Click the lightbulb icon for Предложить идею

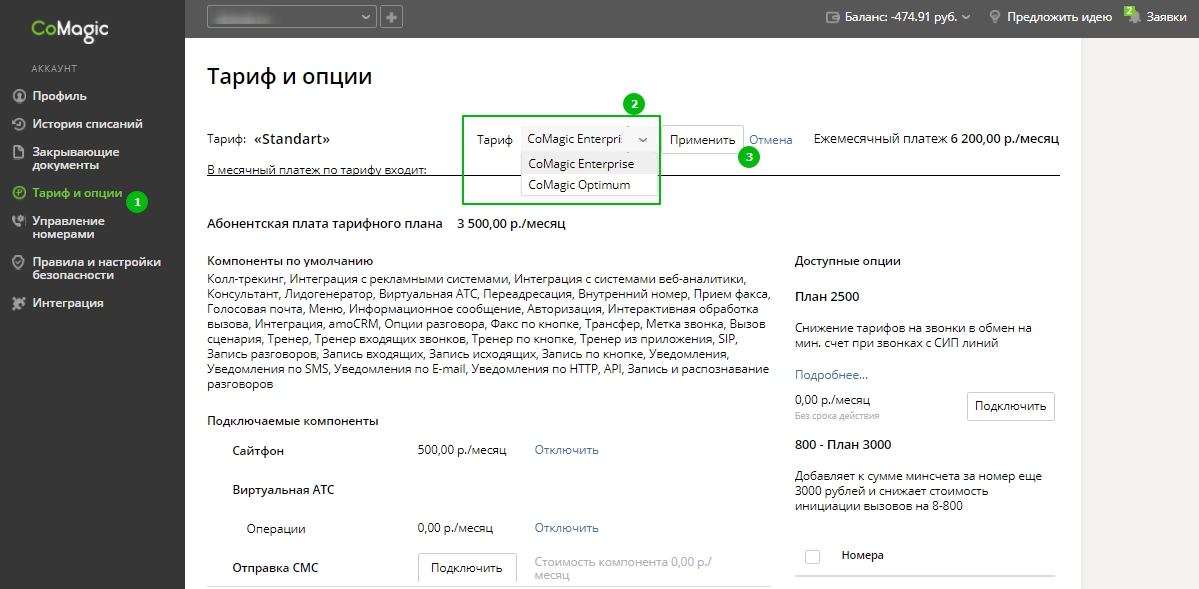tap(995, 16)
